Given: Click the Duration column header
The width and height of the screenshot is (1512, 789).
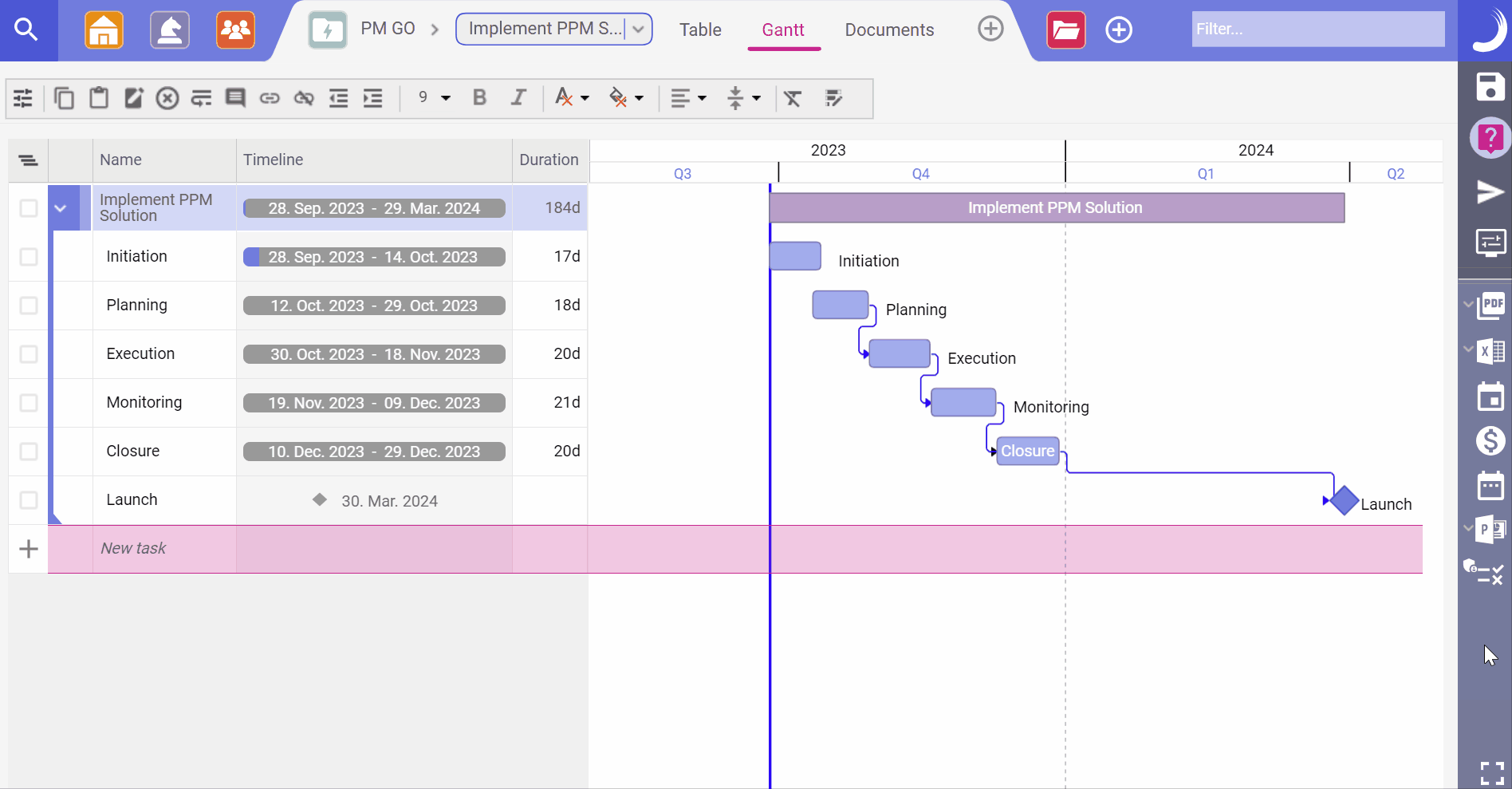Looking at the screenshot, I should pyautogui.click(x=549, y=160).
